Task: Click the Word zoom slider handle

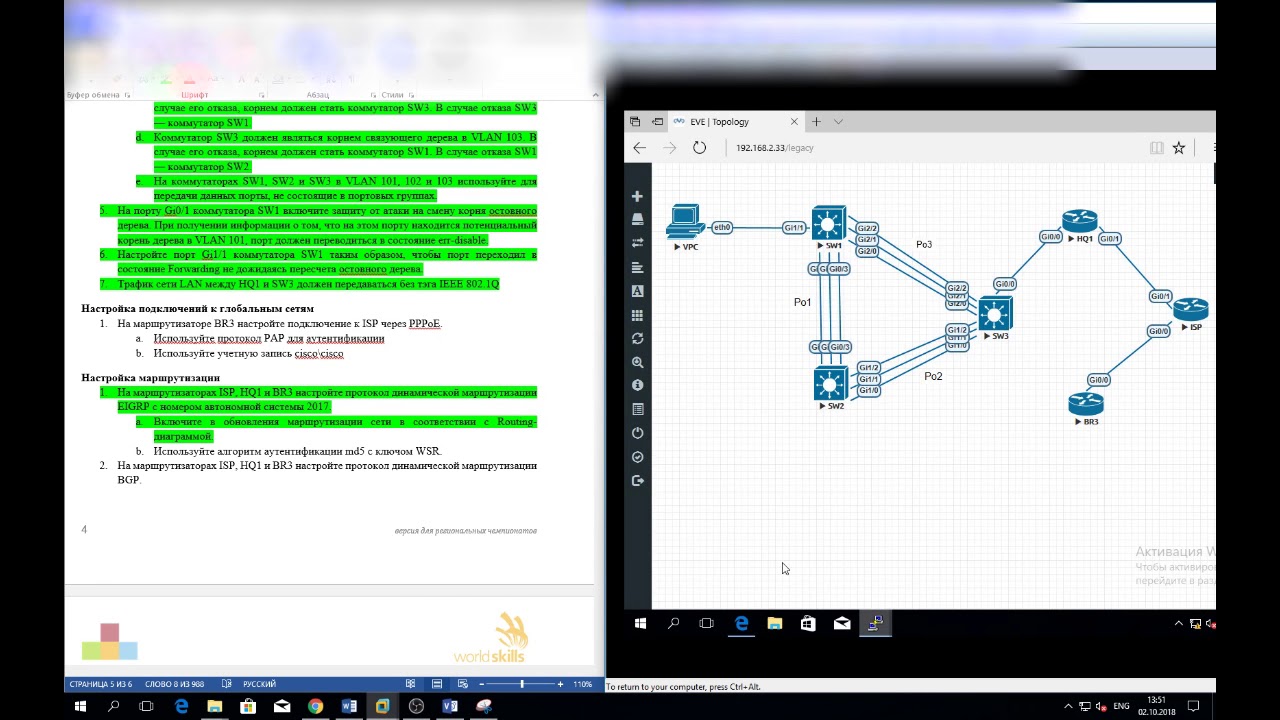Action: coord(522,684)
